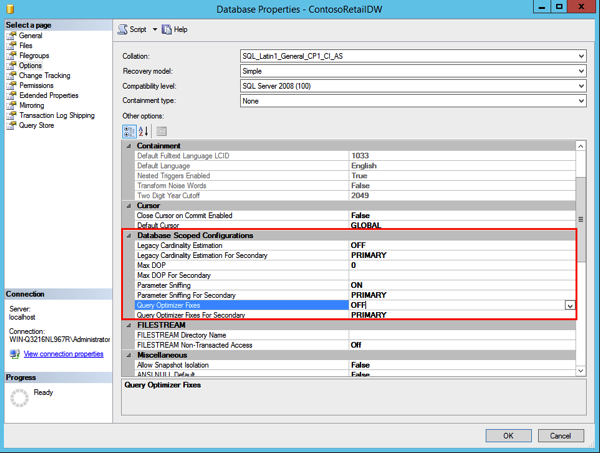This screenshot has height=453, width=600.
Task: Open the Recovery model dropdown
Action: pyautogui.click(x=581, y=71)
